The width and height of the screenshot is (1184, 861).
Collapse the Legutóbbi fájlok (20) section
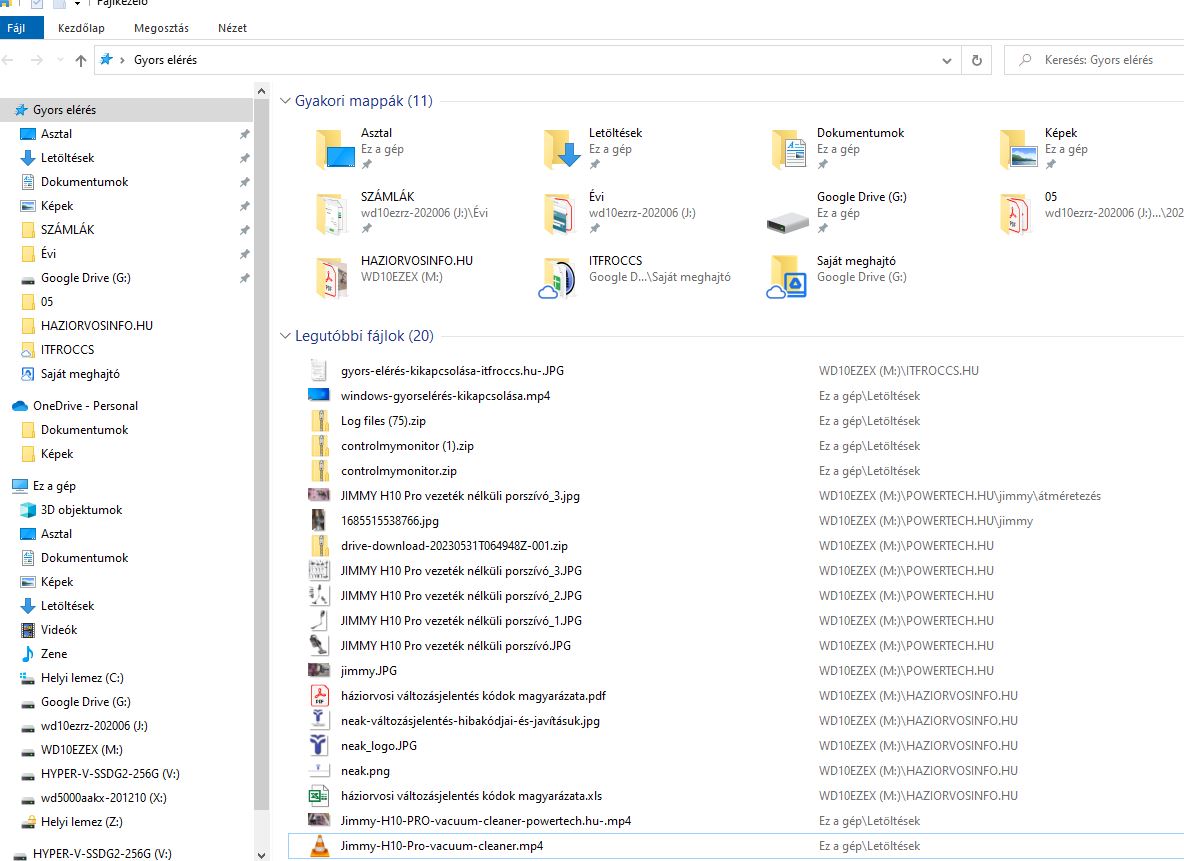pos(286,336)
